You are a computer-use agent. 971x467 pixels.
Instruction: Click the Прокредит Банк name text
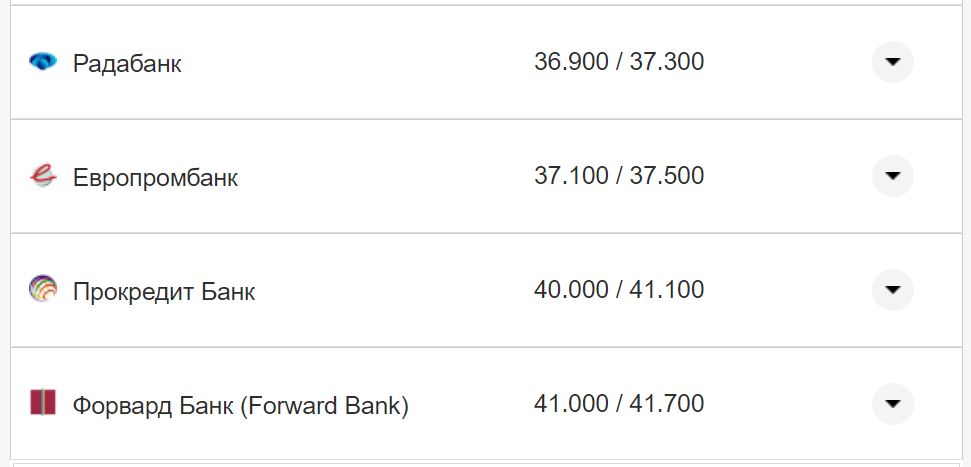pos(164,292)
